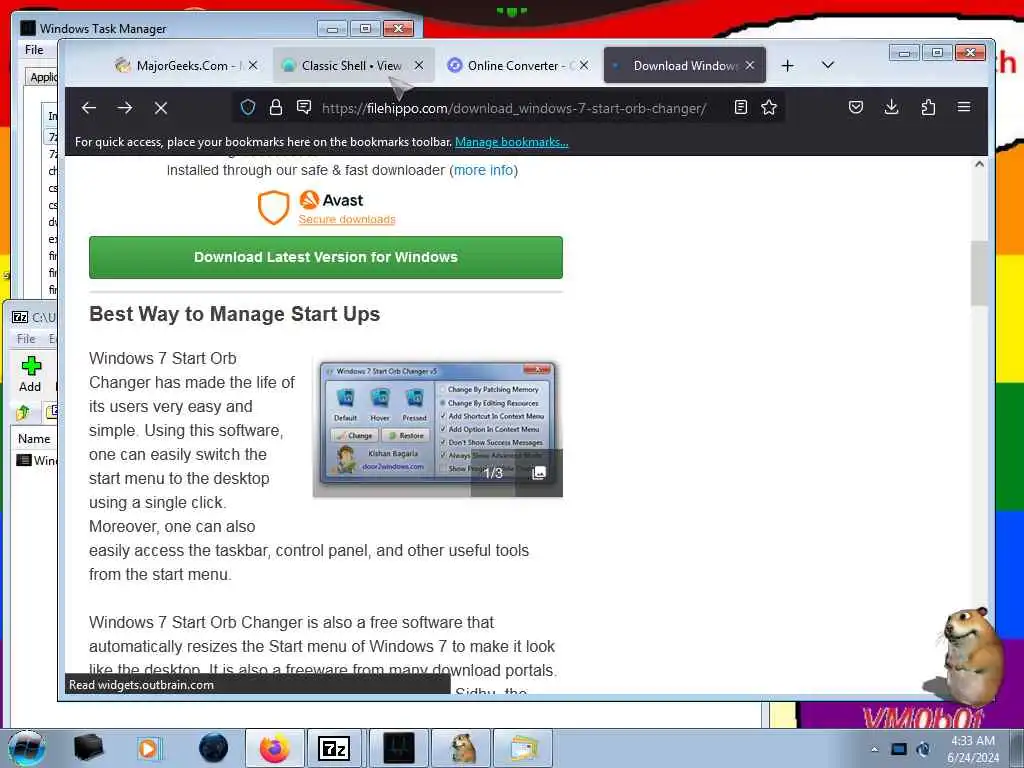1024x768 pixels.
Task: Click Download Latest Version for Windows button
Action: pyautogui.click(x=326, y=257)
